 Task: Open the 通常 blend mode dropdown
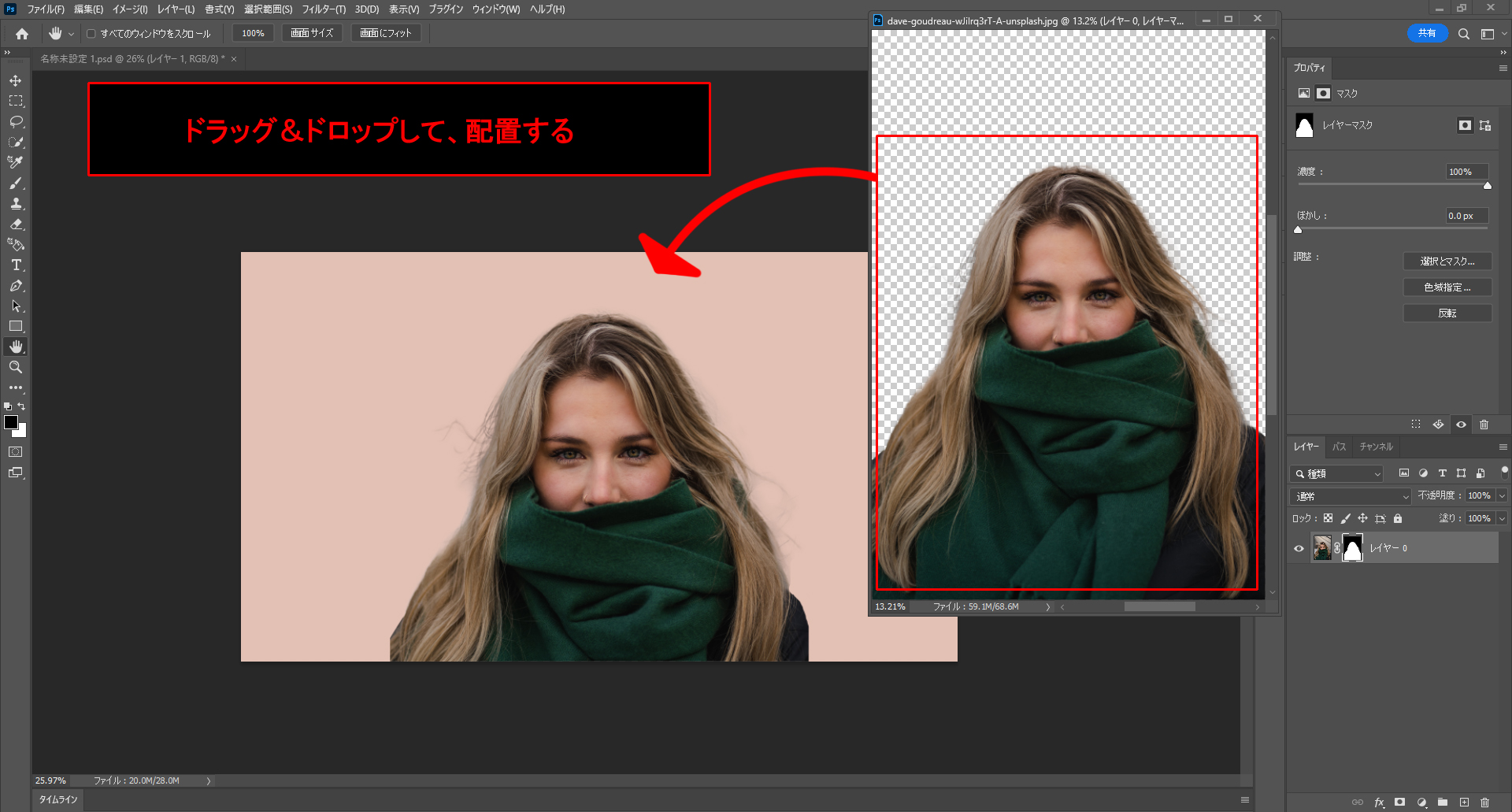click(1350, 496)
